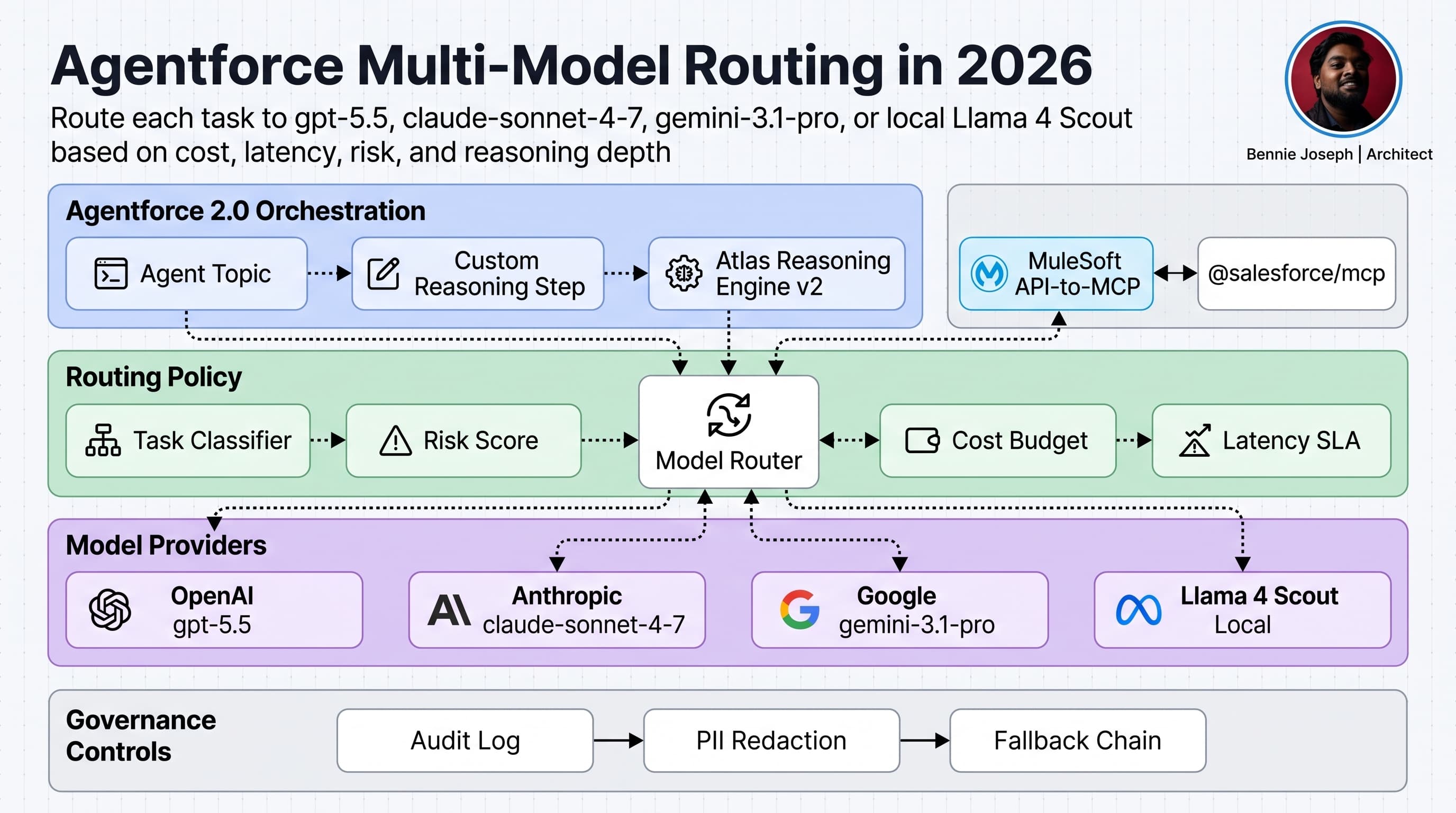Click the Llama 4 Scout card title
1456x813 pixels.
tap(1259, 596)
